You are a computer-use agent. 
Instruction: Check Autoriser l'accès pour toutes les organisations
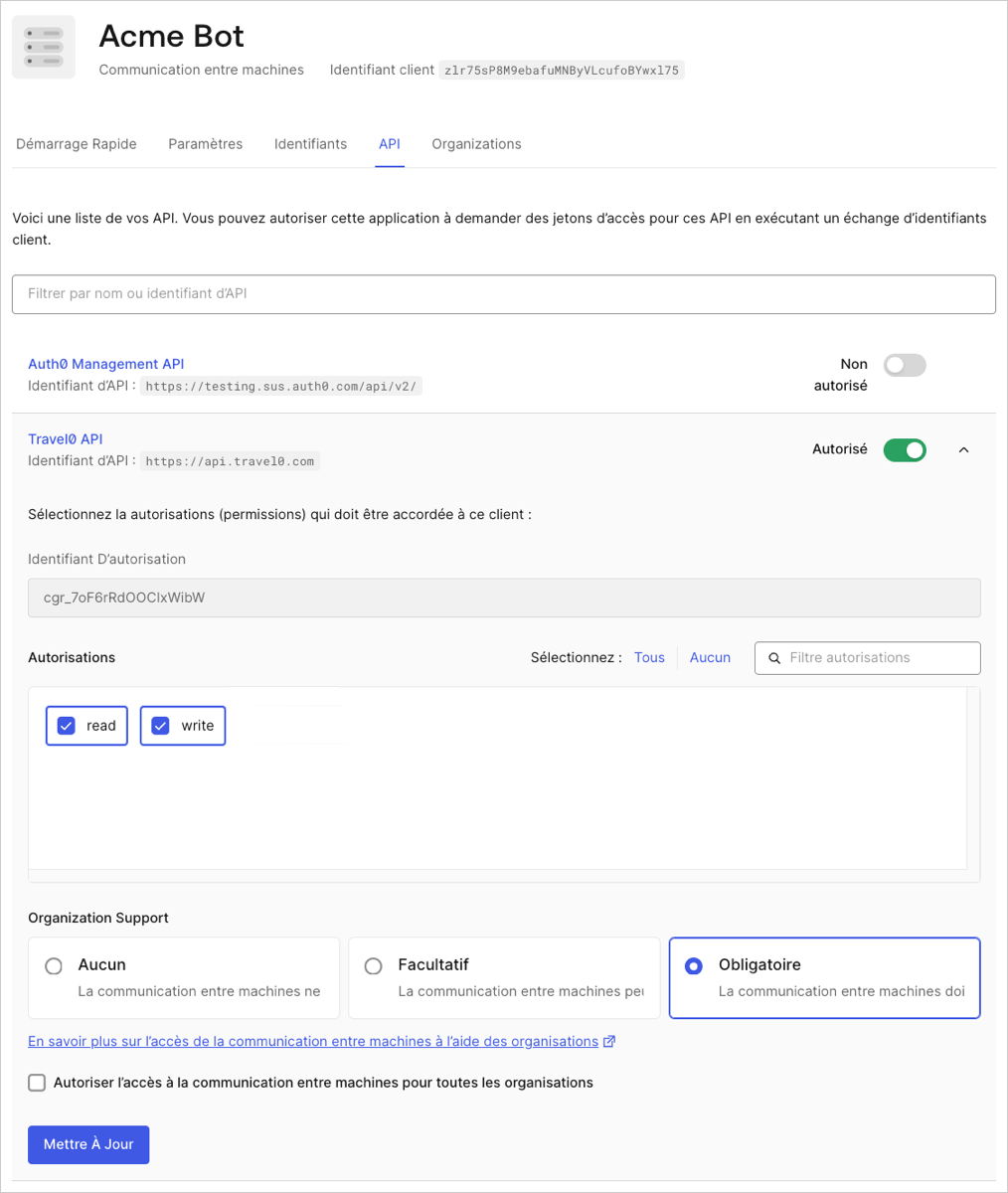[x=37, y=1083]
